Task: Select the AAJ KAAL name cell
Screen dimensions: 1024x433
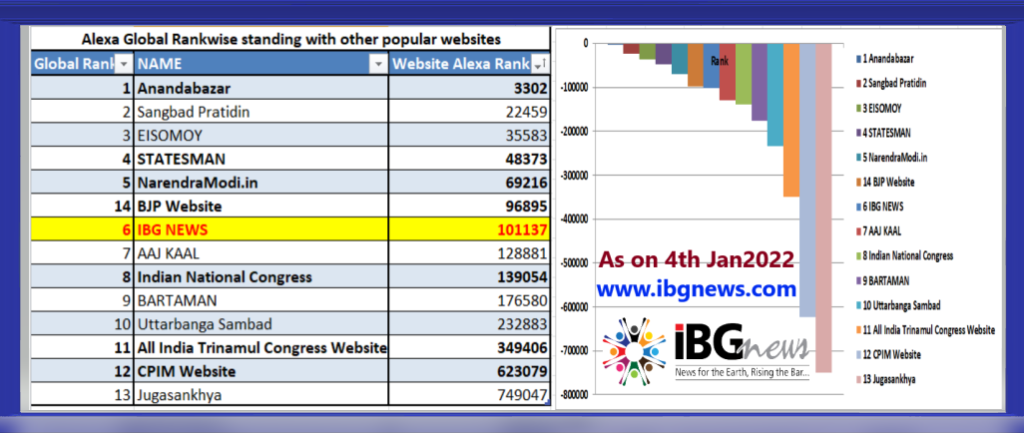Action: pos(261,253)
